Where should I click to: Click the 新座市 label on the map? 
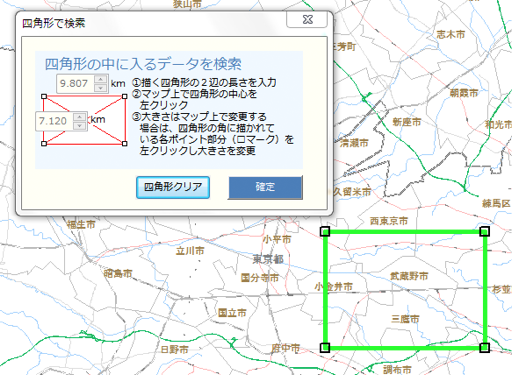[407, 122]
